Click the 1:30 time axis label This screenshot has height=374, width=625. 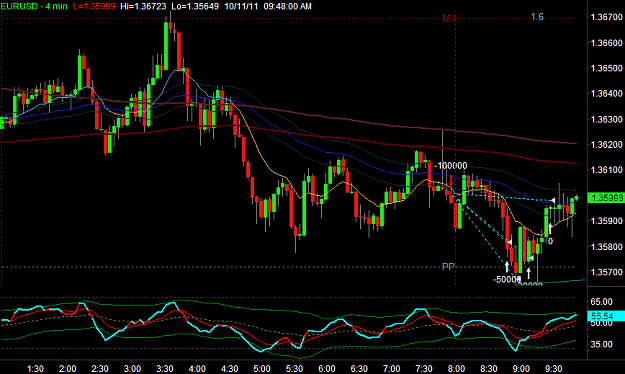35,368
